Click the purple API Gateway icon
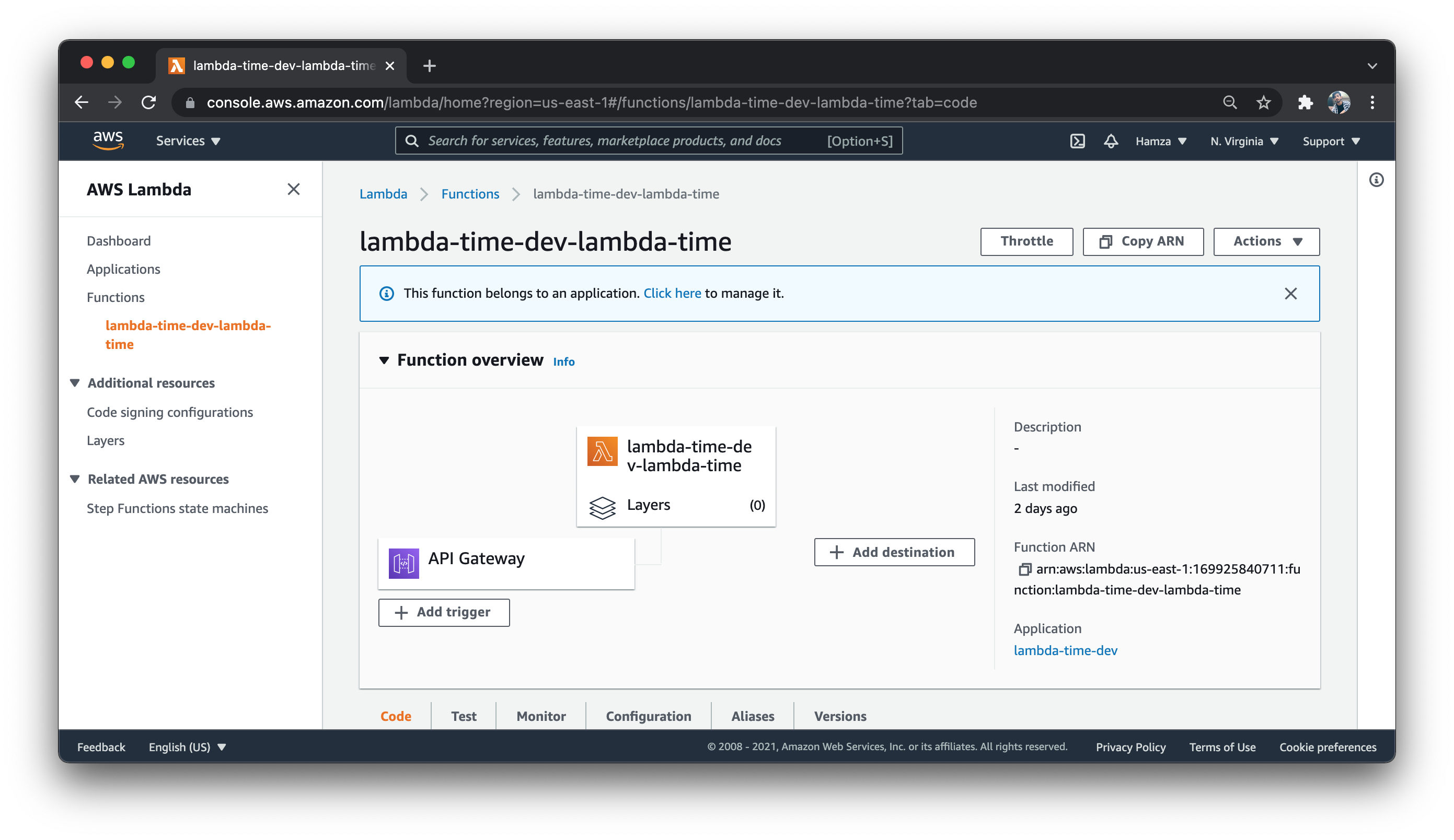The image size is (1454, 840). [x=404, y=563]
